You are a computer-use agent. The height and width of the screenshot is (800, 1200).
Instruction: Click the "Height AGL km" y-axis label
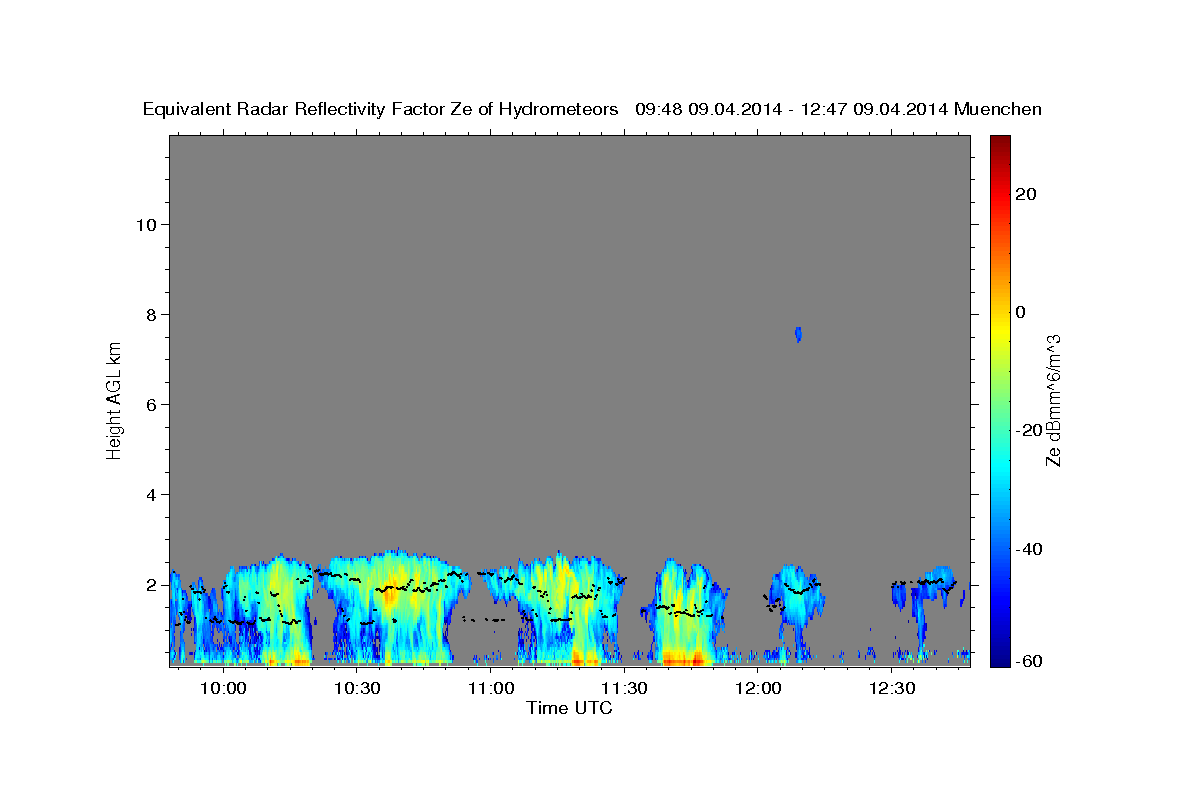114,400
